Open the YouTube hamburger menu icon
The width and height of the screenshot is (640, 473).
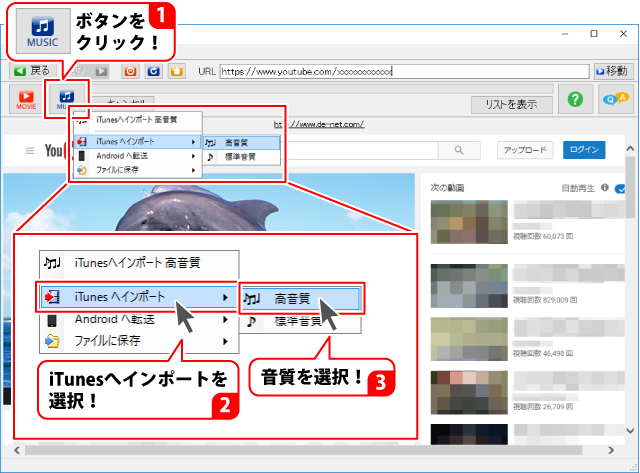30,151
